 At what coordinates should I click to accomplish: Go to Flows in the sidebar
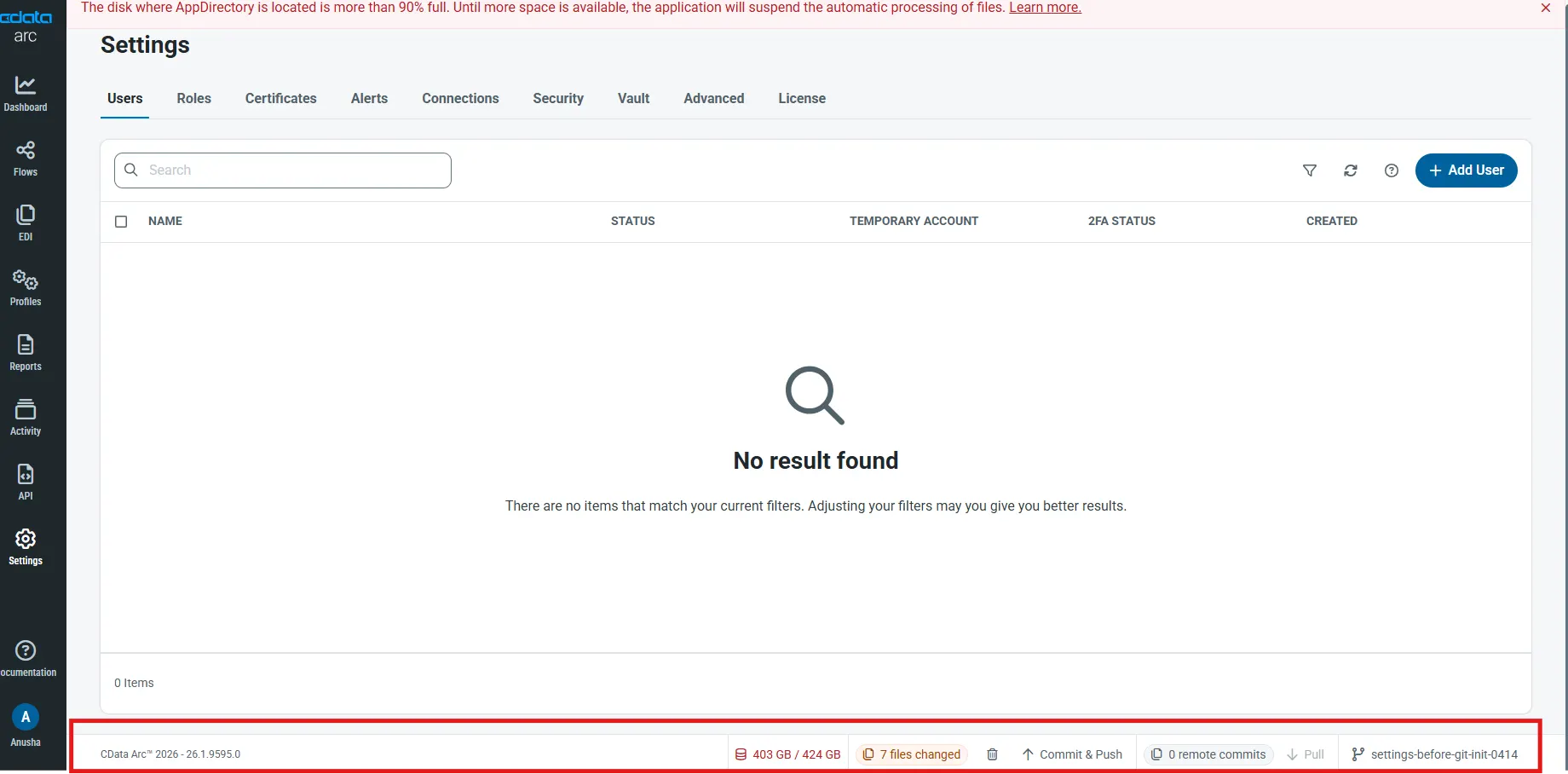[26, 159]
